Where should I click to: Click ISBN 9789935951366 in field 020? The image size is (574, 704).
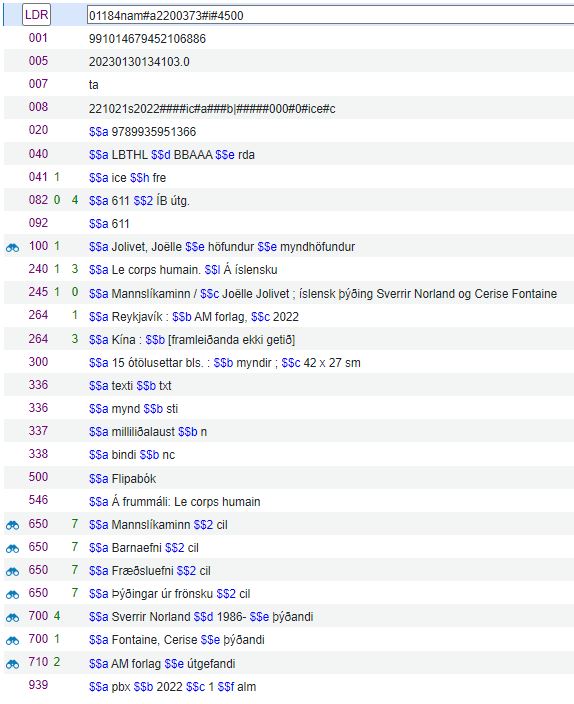154,132
